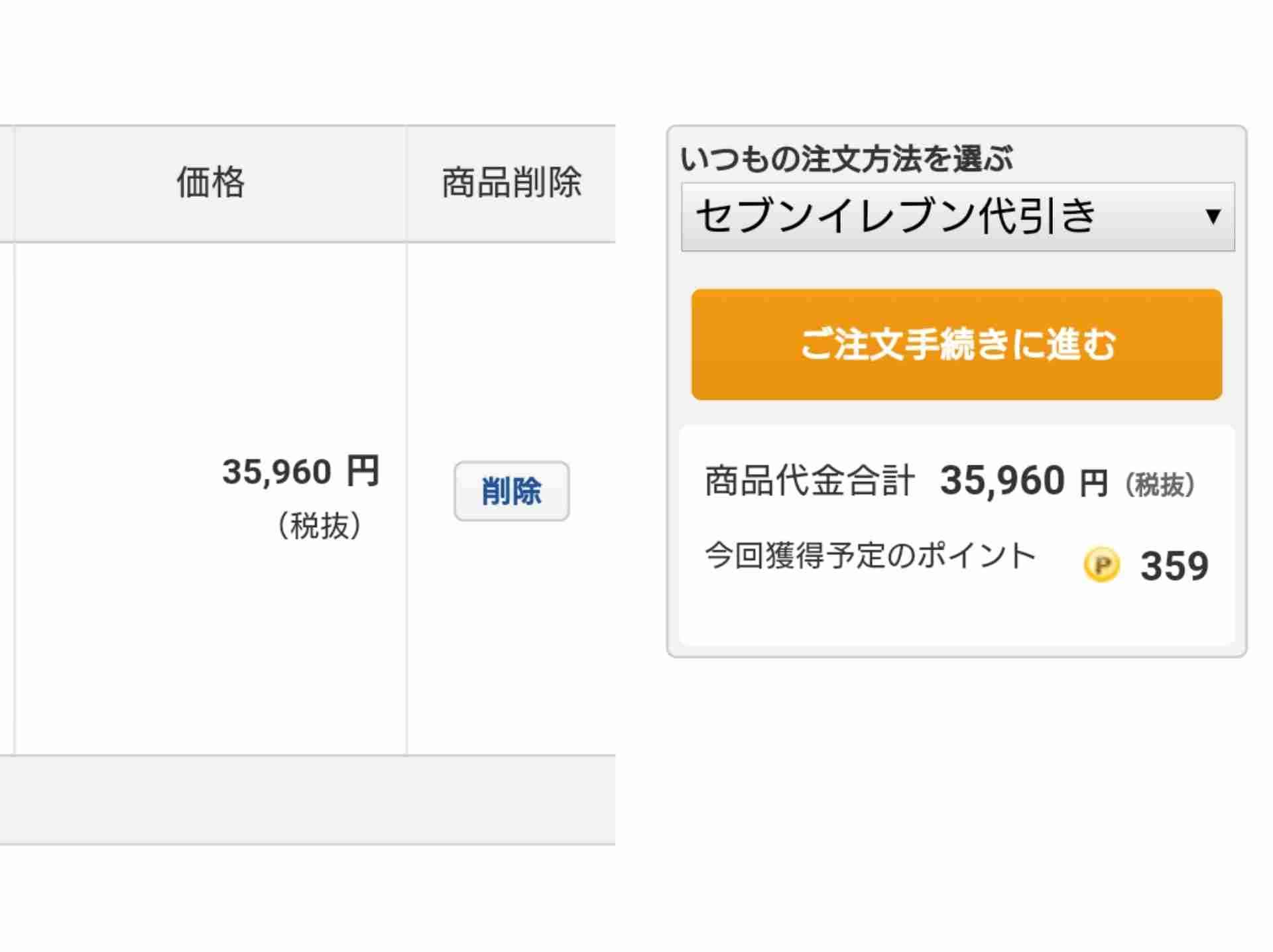Click the 商品代金合計 label
The width and height of the screenshot is (1273, 952).
pos(810,481)
